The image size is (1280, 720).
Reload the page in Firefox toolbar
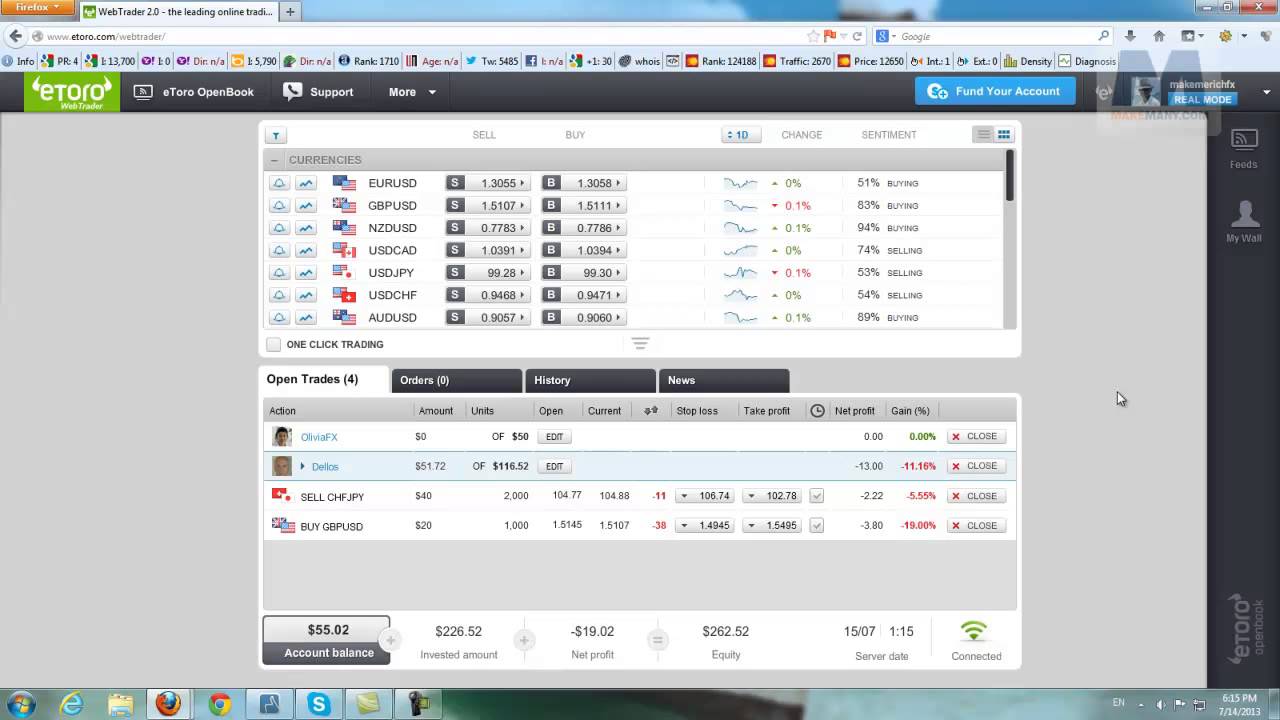click(x=857, y=36)
